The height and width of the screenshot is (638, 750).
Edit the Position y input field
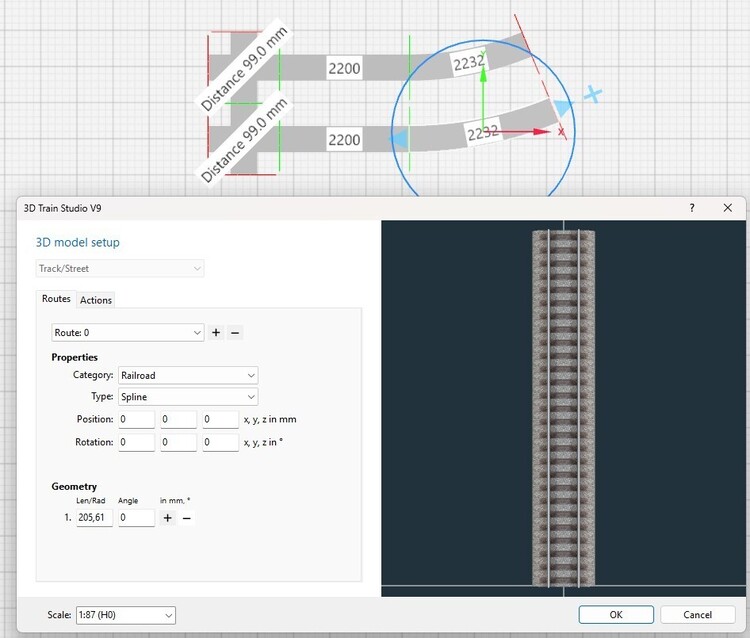point(178,419)
